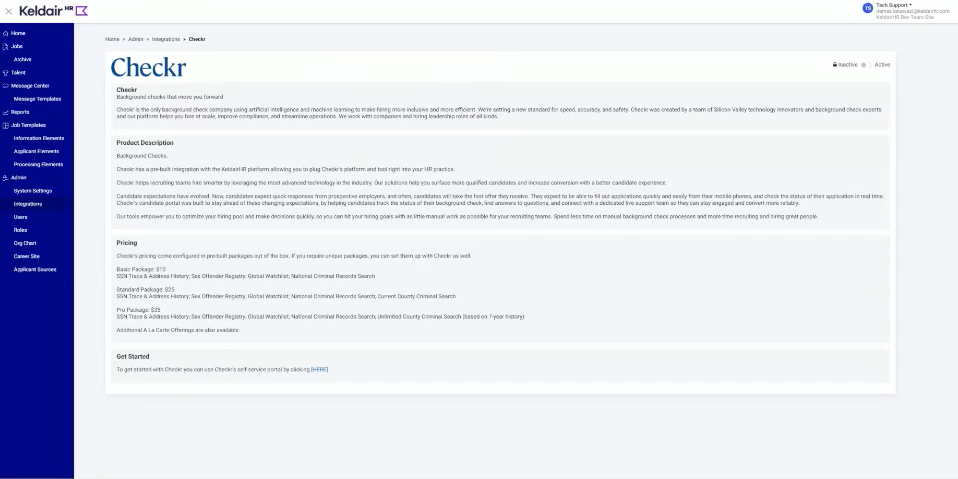Click the 'Background Checks.' line
Viewport: 958px width, 479px height.
click(x=142, y=156)
